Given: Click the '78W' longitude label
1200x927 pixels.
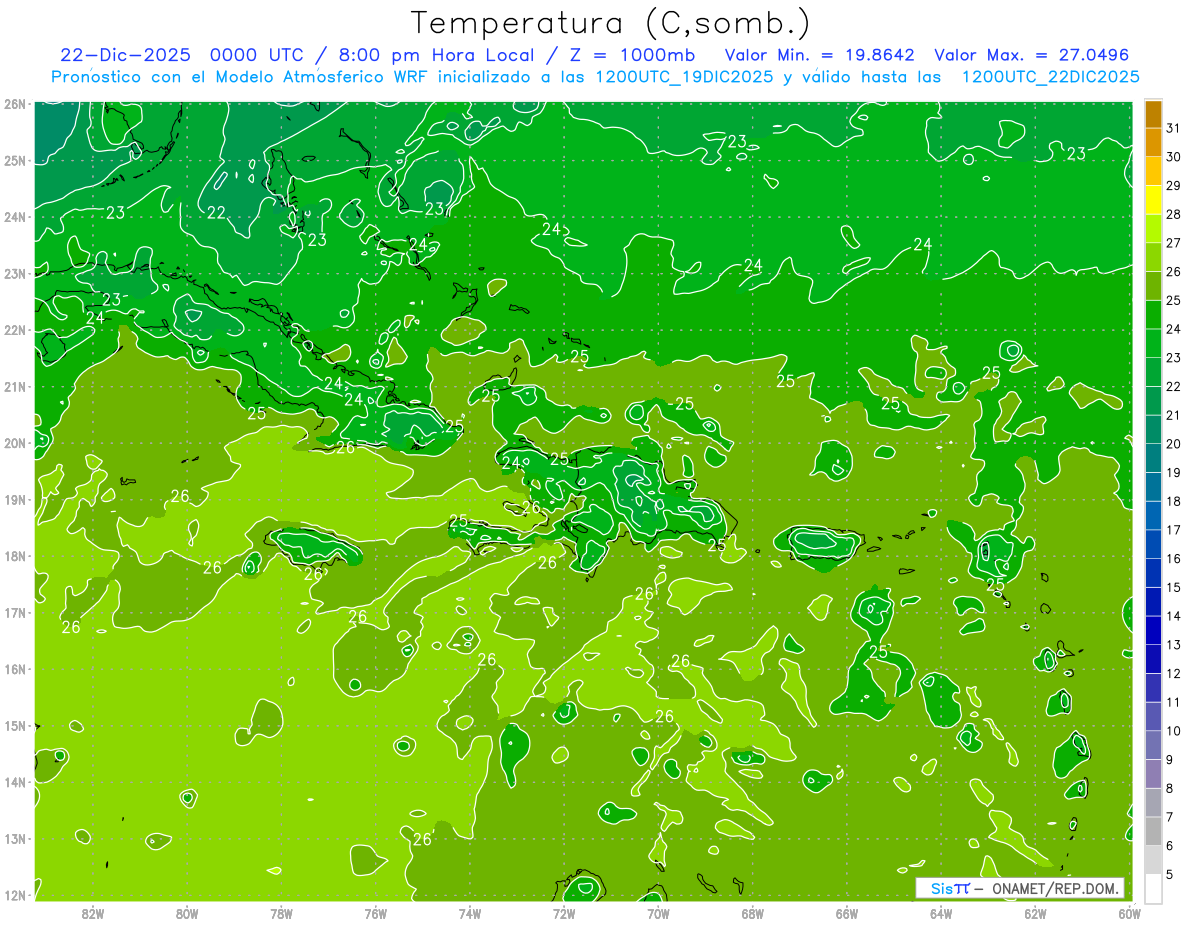Looking at the screenshot, I should [x=281, y=913].
